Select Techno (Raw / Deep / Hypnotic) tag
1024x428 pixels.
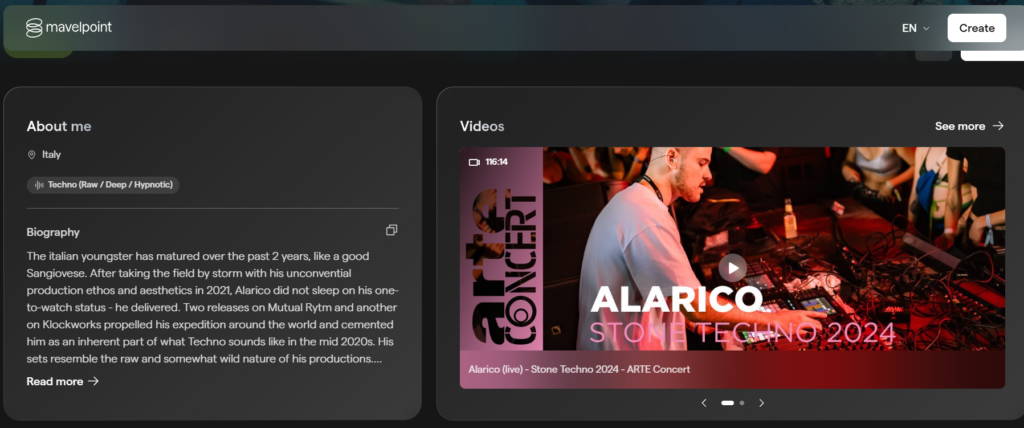pyautogui.click(x=103, y=185)
